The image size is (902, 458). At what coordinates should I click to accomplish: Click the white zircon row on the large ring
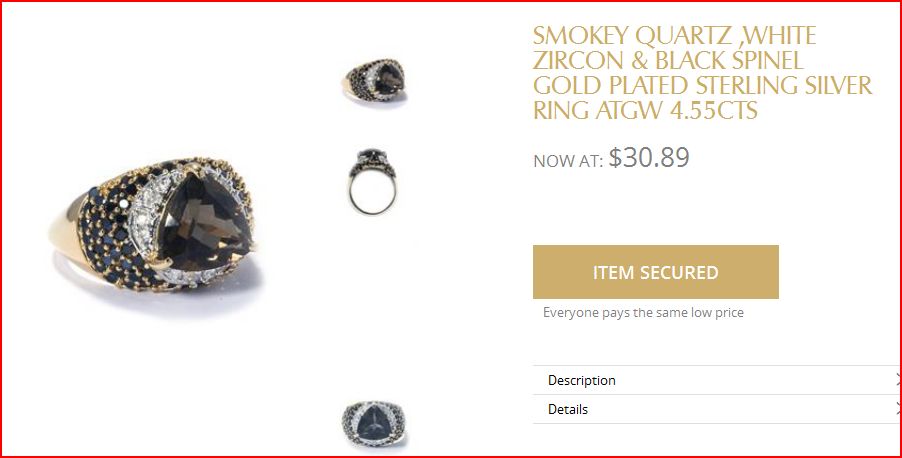pos(145,210)
